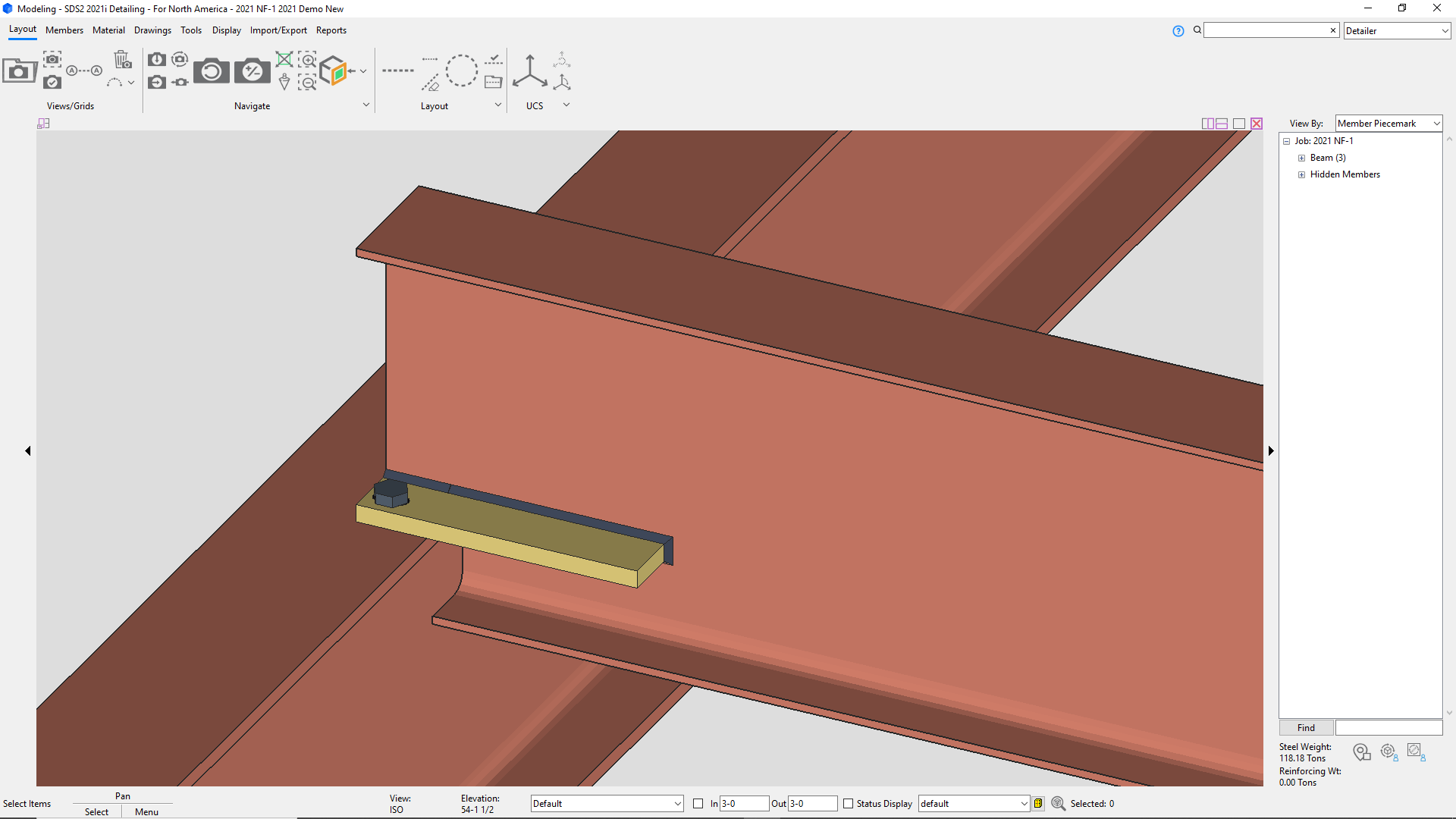This screenshot has height=819, width=1456.
Task: Switch to the Drawings menu
Action: tap(152, 30)
